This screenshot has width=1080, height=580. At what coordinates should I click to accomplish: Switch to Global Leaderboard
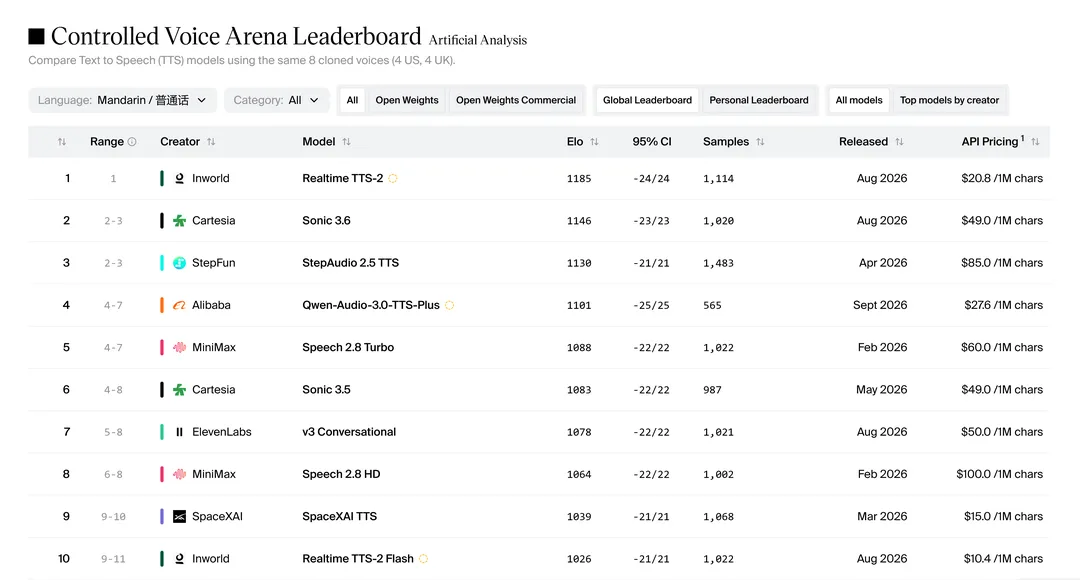coord(647,100)
